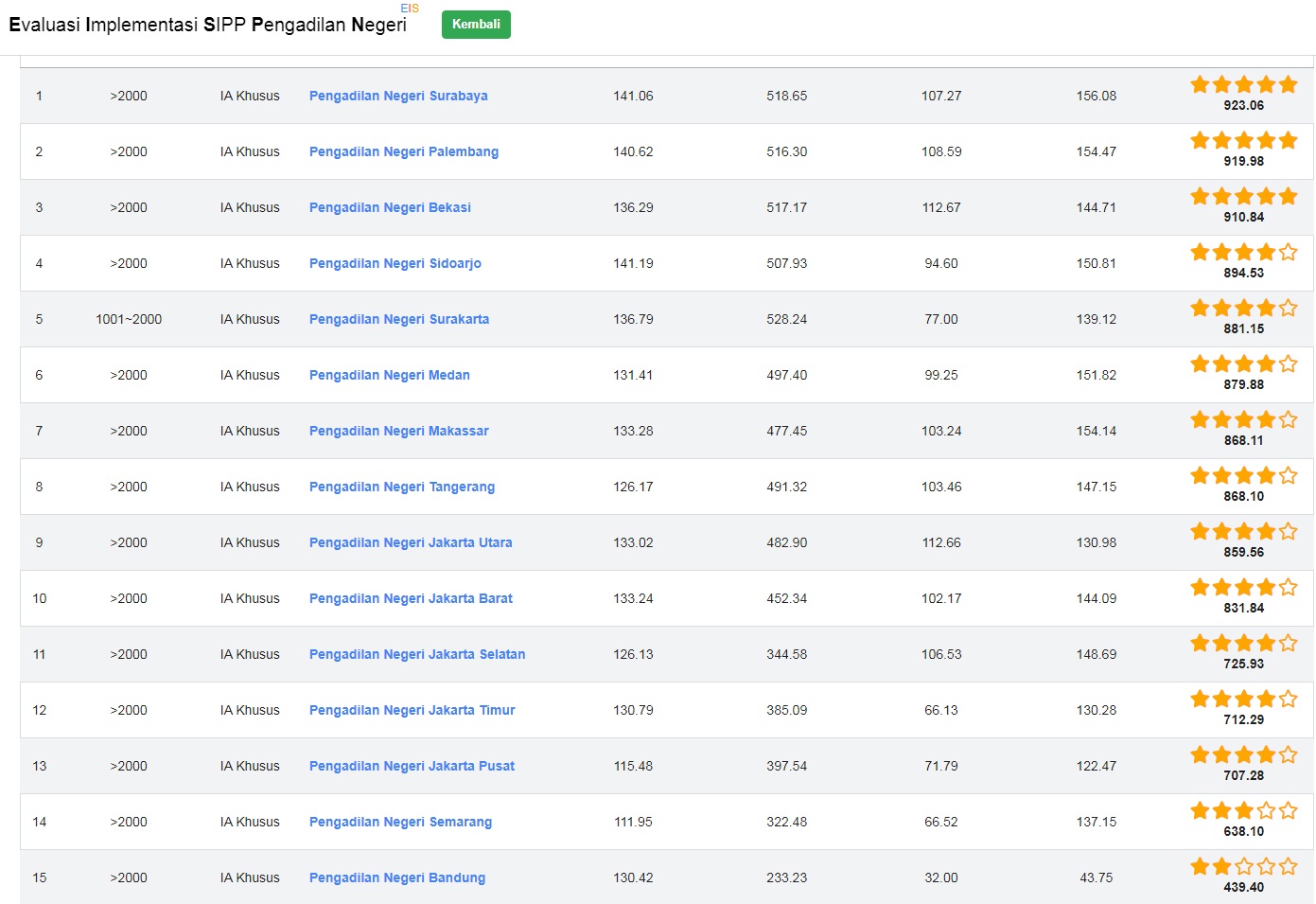Viewport: 1316px width, 904px height.
Task: Click star rating icons for Surabaya row
Action: 1243,85
